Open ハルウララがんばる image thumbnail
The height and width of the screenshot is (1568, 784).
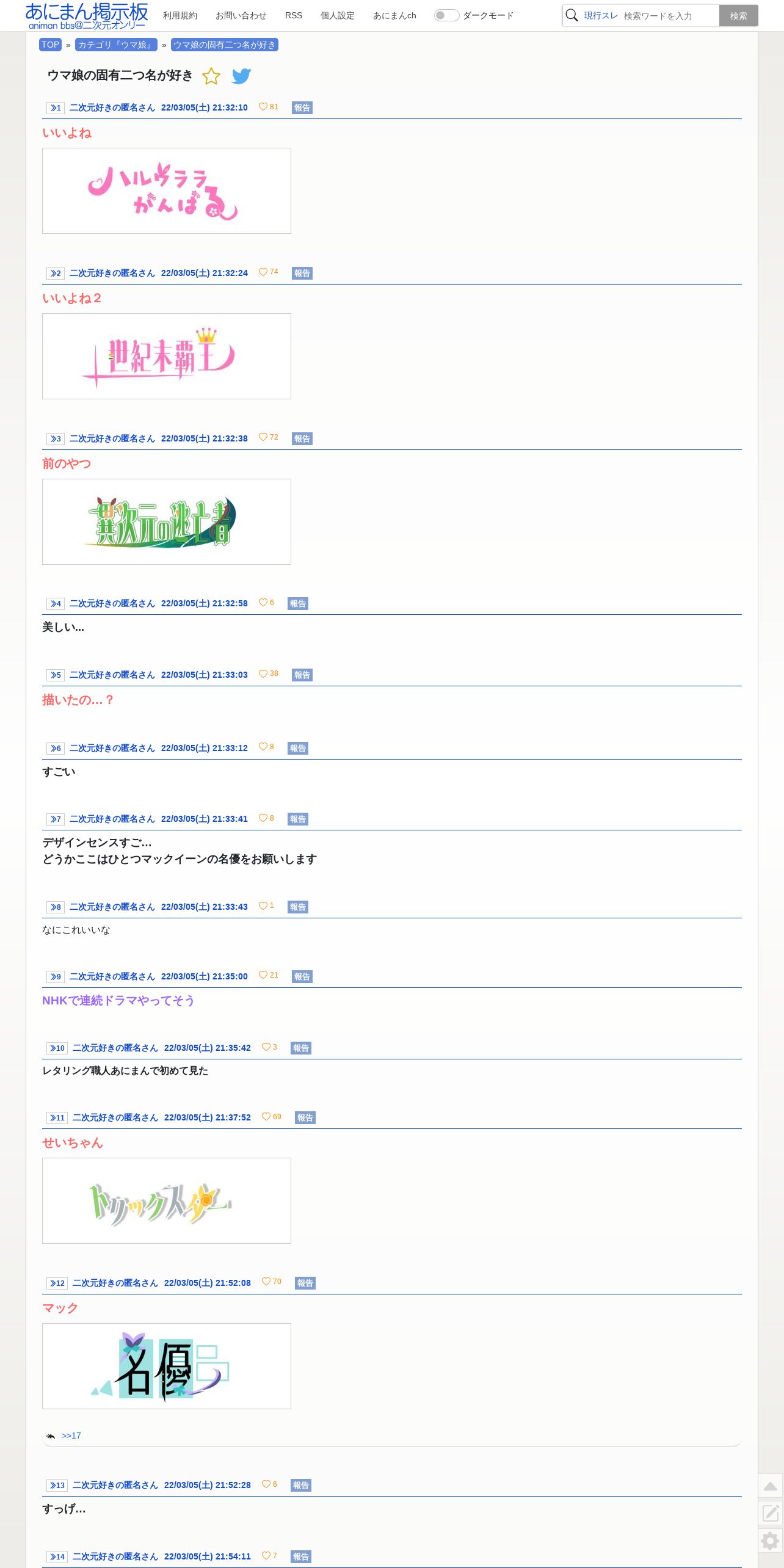coord(167,191)
